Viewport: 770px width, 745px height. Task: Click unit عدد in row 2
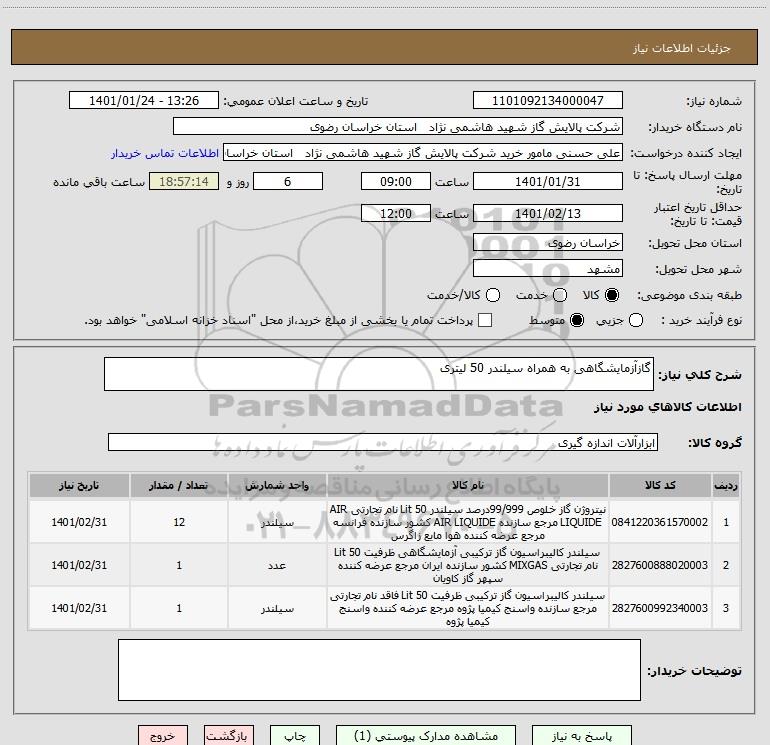click(x=277, y=565)
